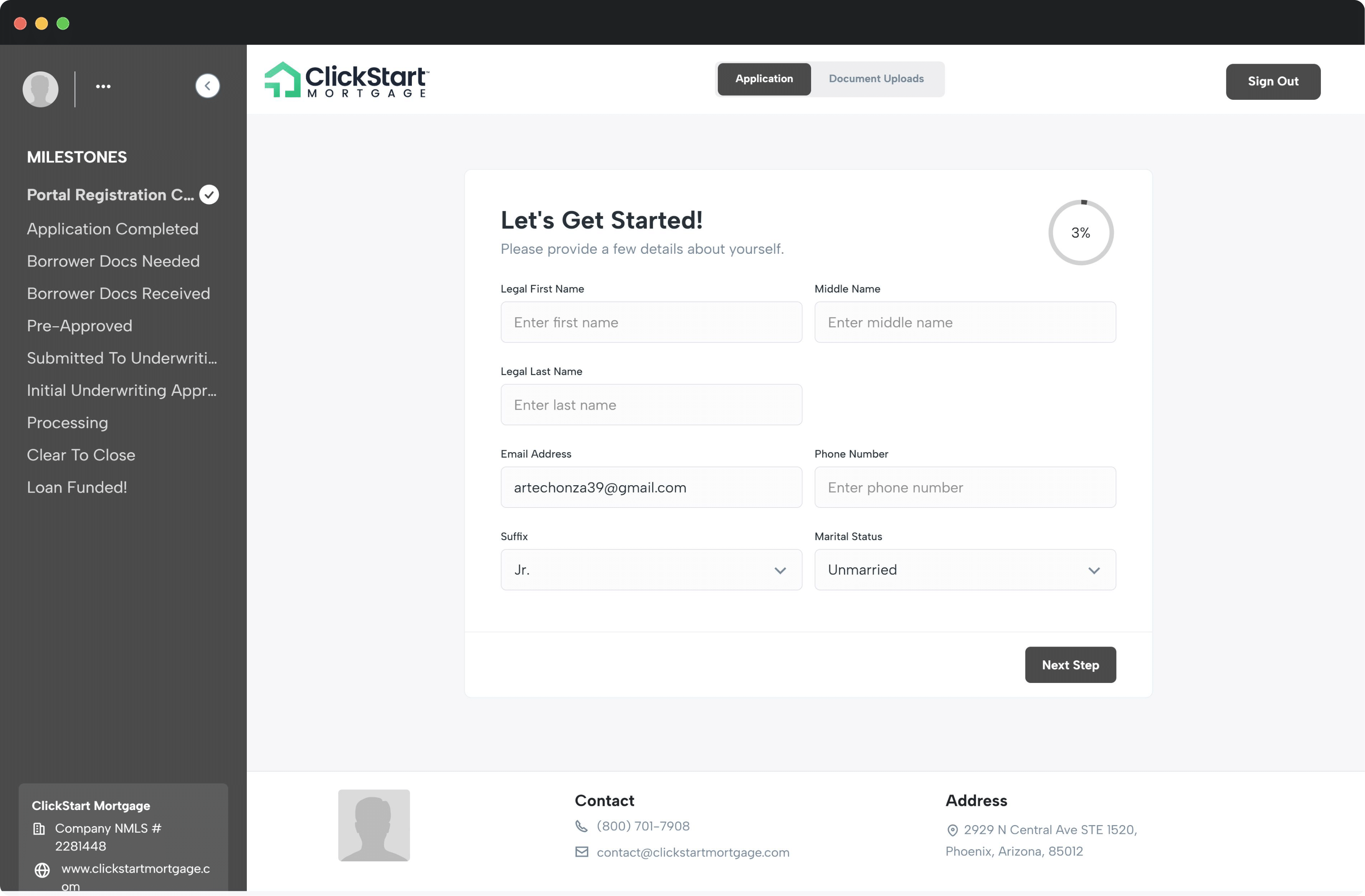Click the phone icon beside (800) 701-7908
Screen dimensions: 1365x896
click(582, 826)
